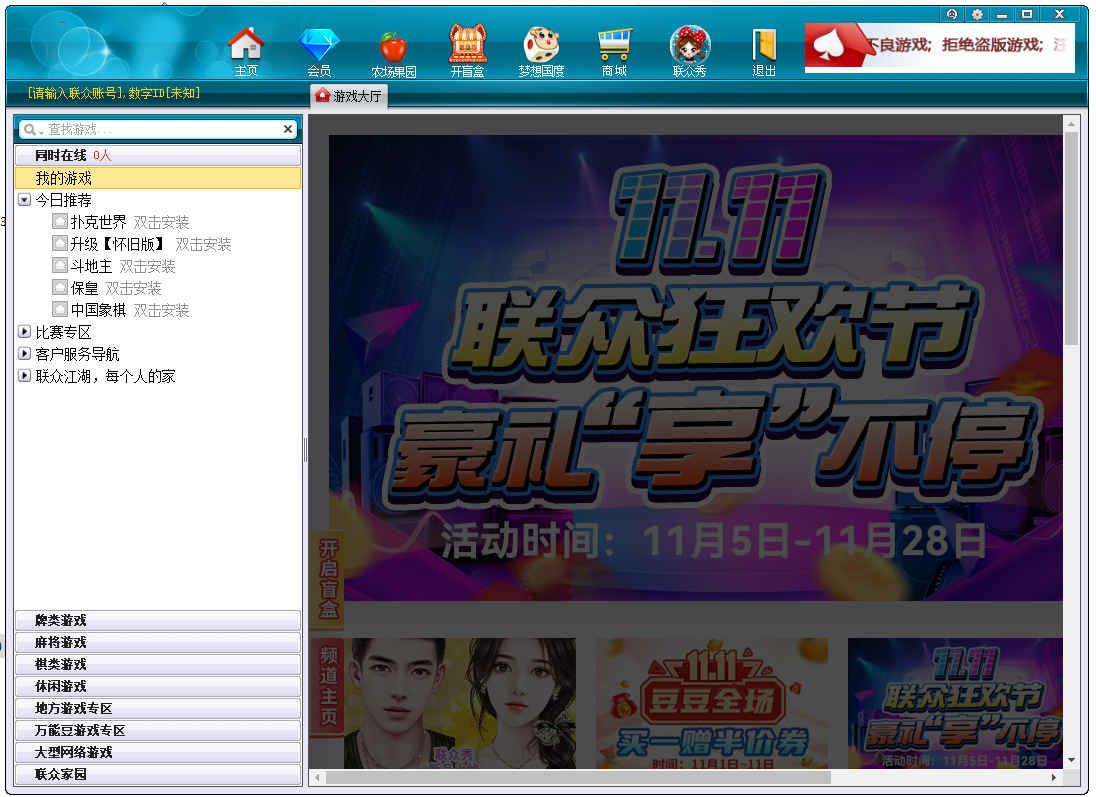Click the 开启盲盒 side button
The image size is (1096, 797).
point(327,579)
